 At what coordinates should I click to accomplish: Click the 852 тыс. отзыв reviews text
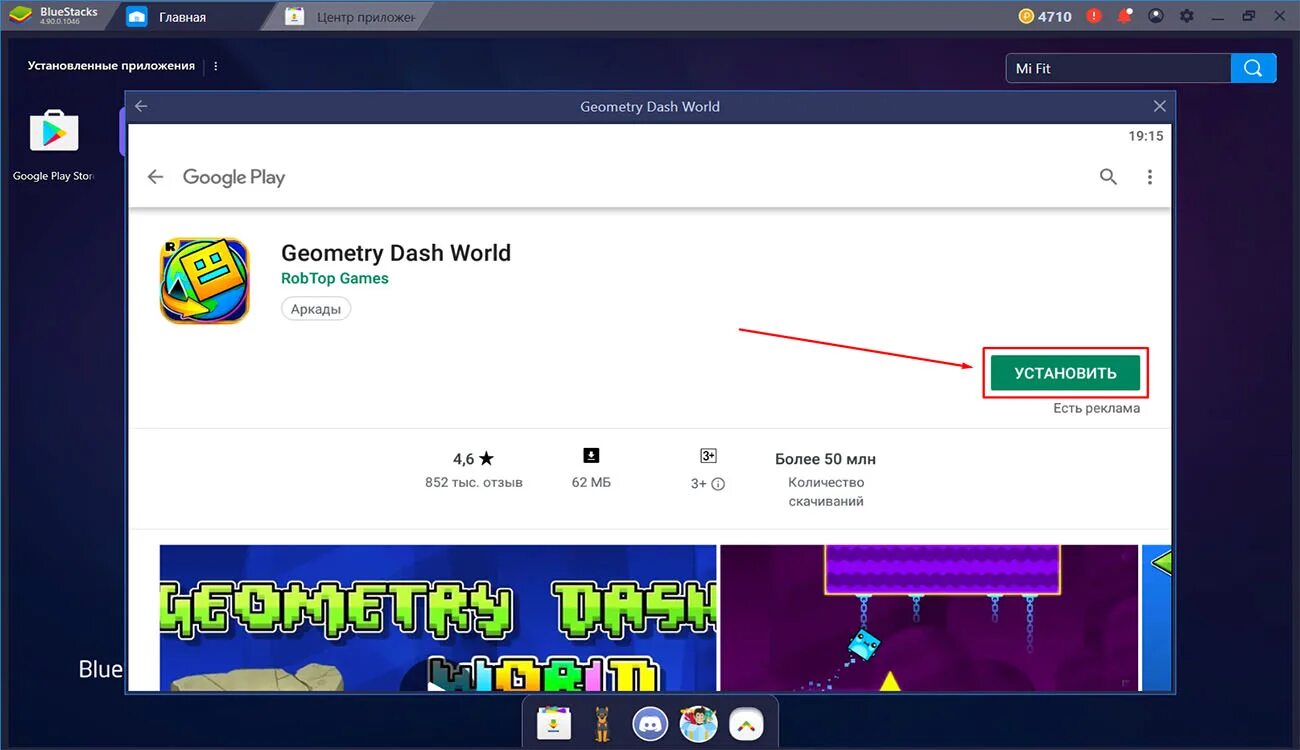pos(474,483)
